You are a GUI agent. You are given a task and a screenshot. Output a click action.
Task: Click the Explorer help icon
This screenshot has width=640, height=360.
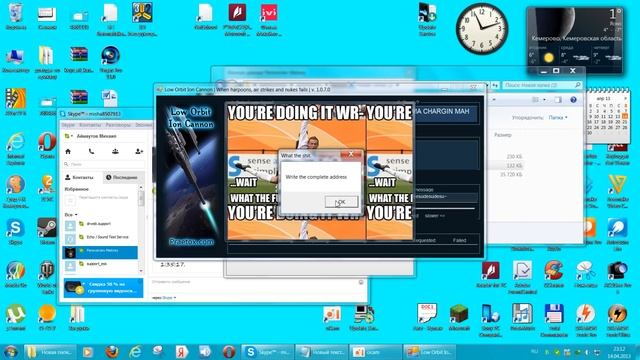click(573, 100)
